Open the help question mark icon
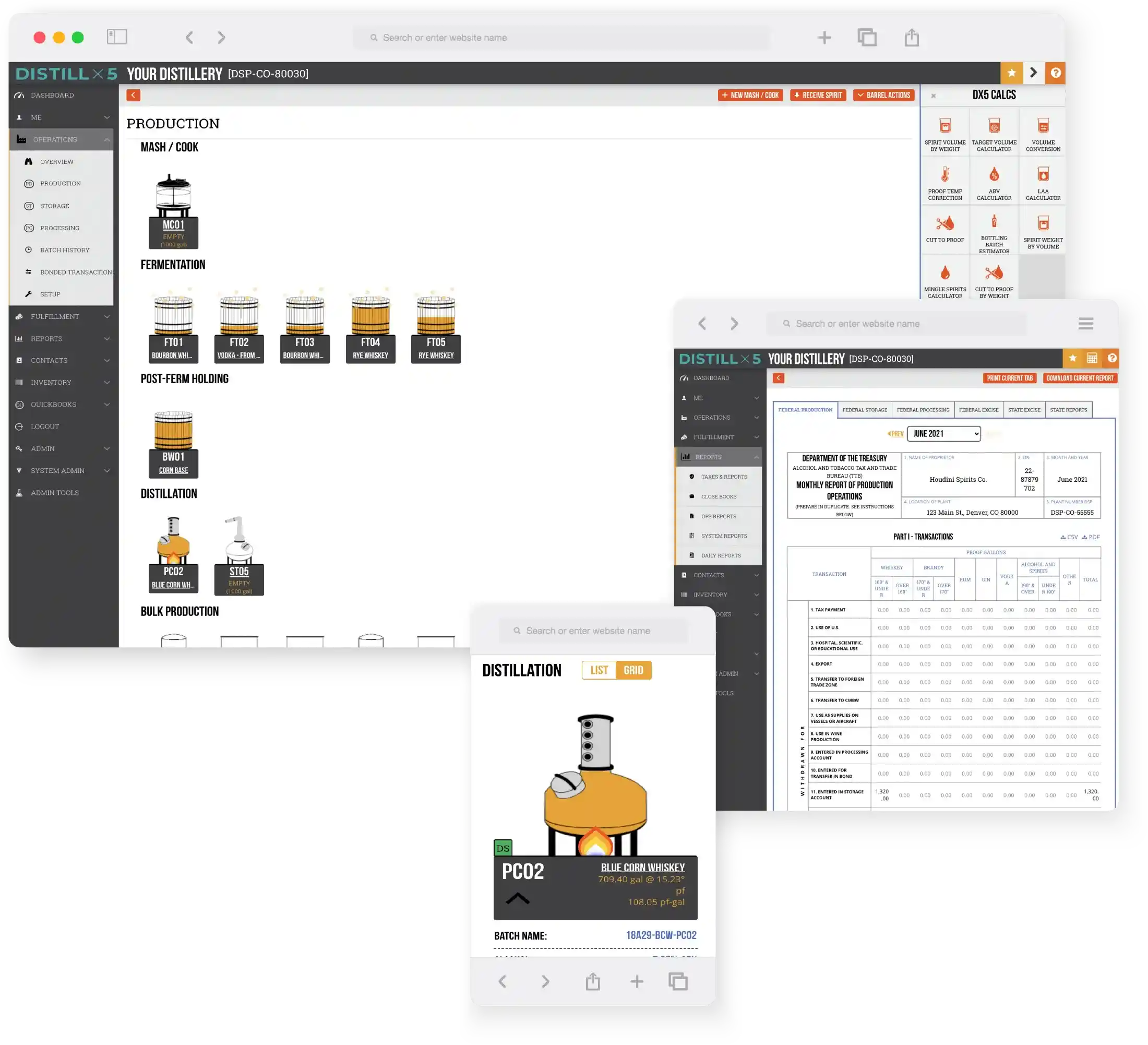 click(x=1055, y=73)
